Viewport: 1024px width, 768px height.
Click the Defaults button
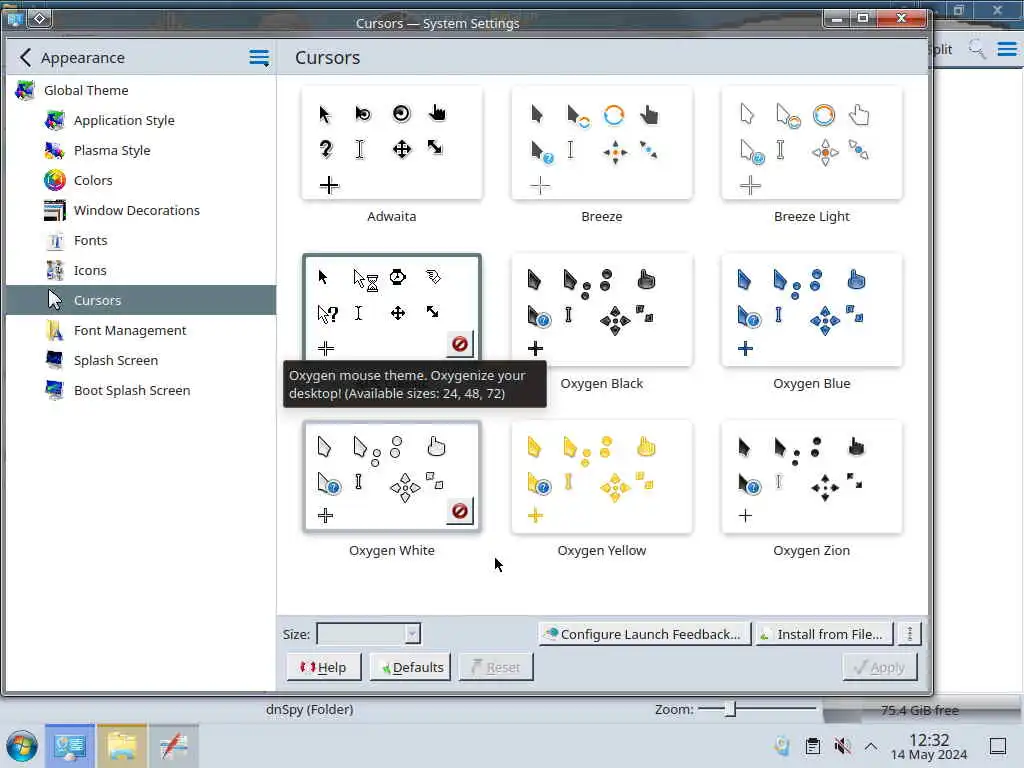(x=410, y=667)
